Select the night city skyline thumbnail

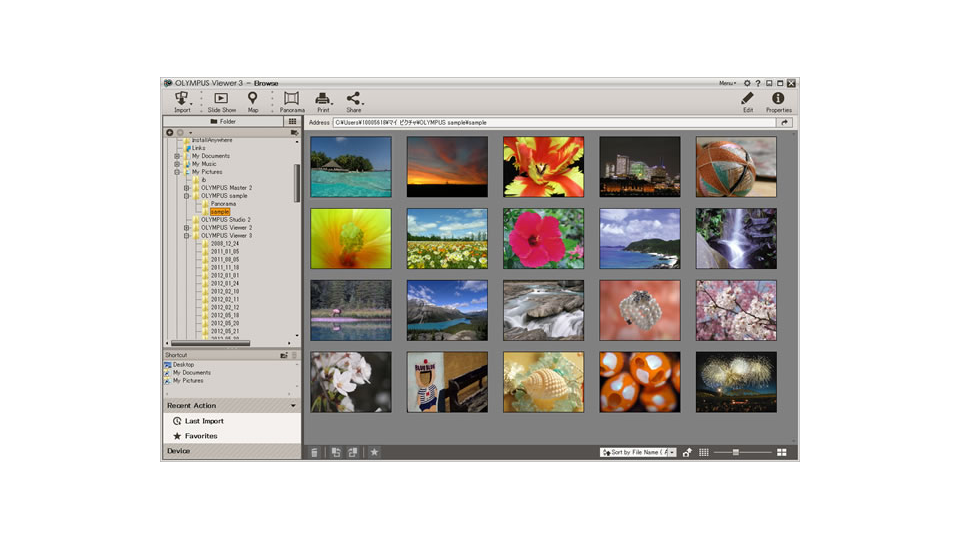point(640,167)
